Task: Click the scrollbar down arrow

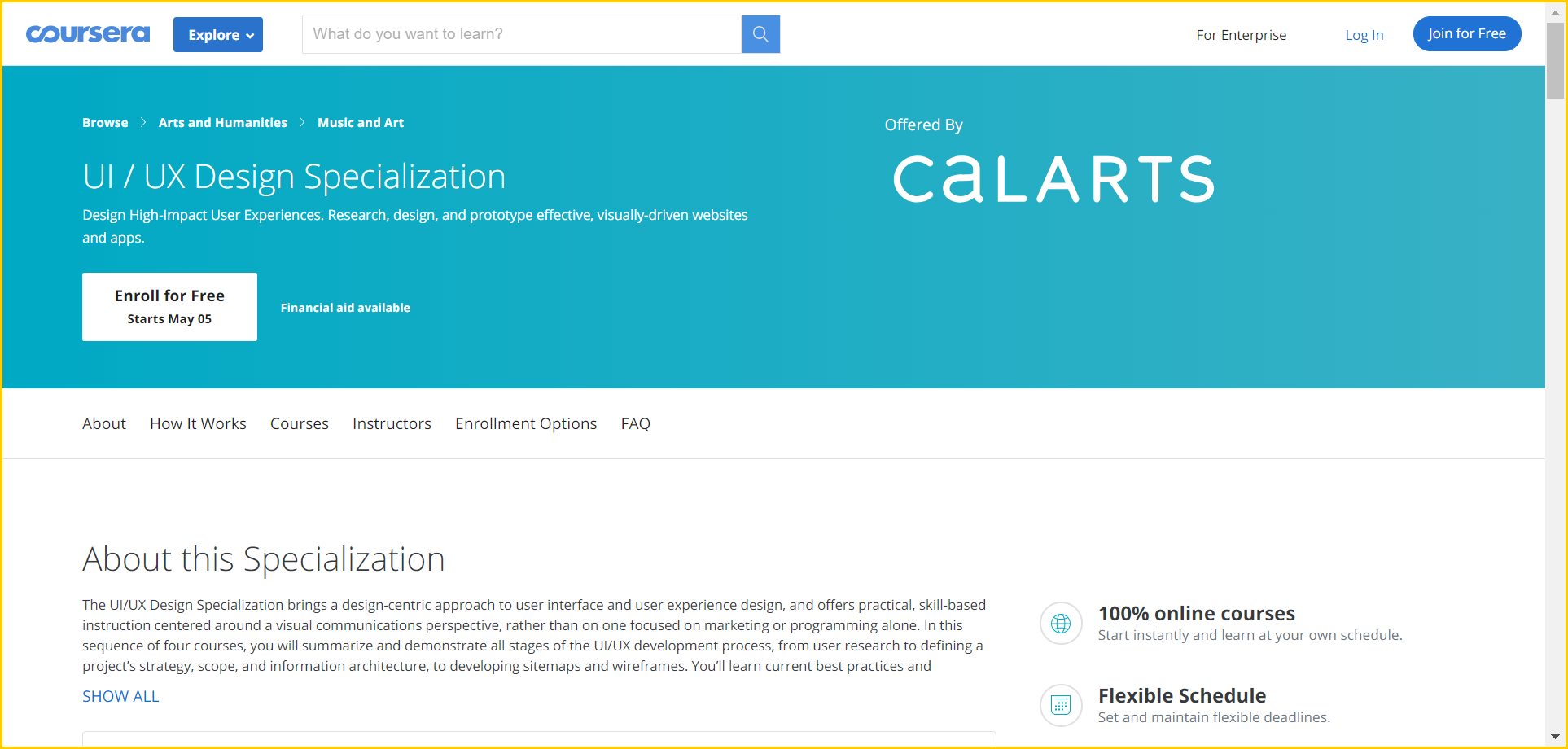Action: coord(1555,737)
